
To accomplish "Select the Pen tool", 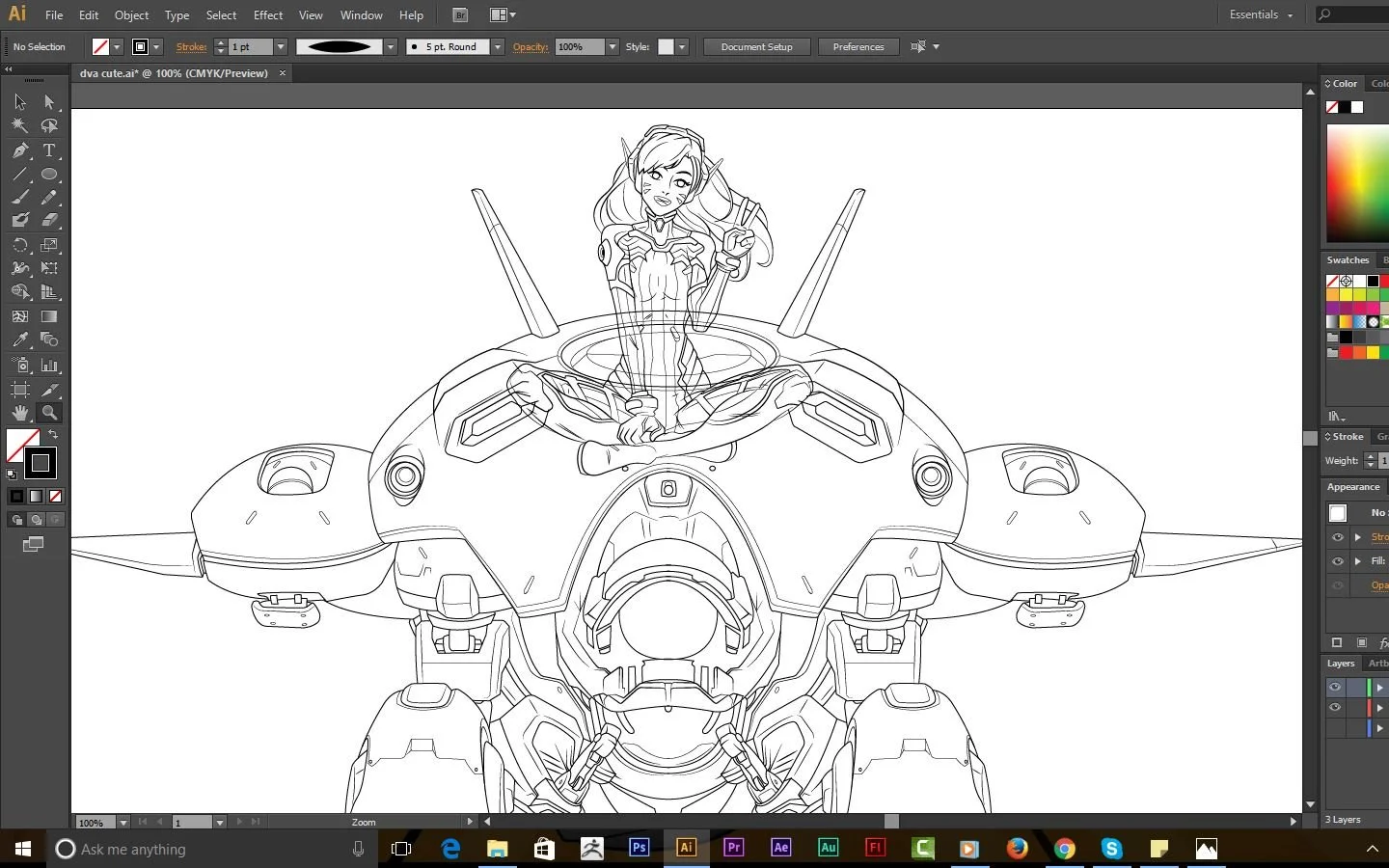I will click(20, 150).
